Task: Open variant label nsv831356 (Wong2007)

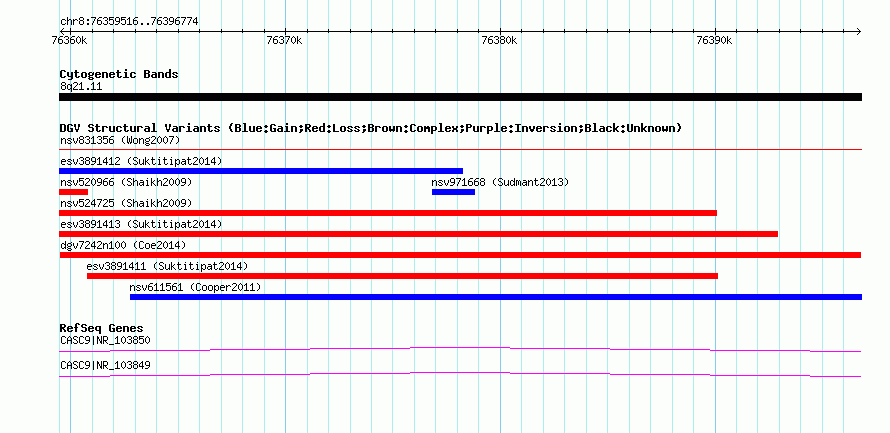Action: 120,140
